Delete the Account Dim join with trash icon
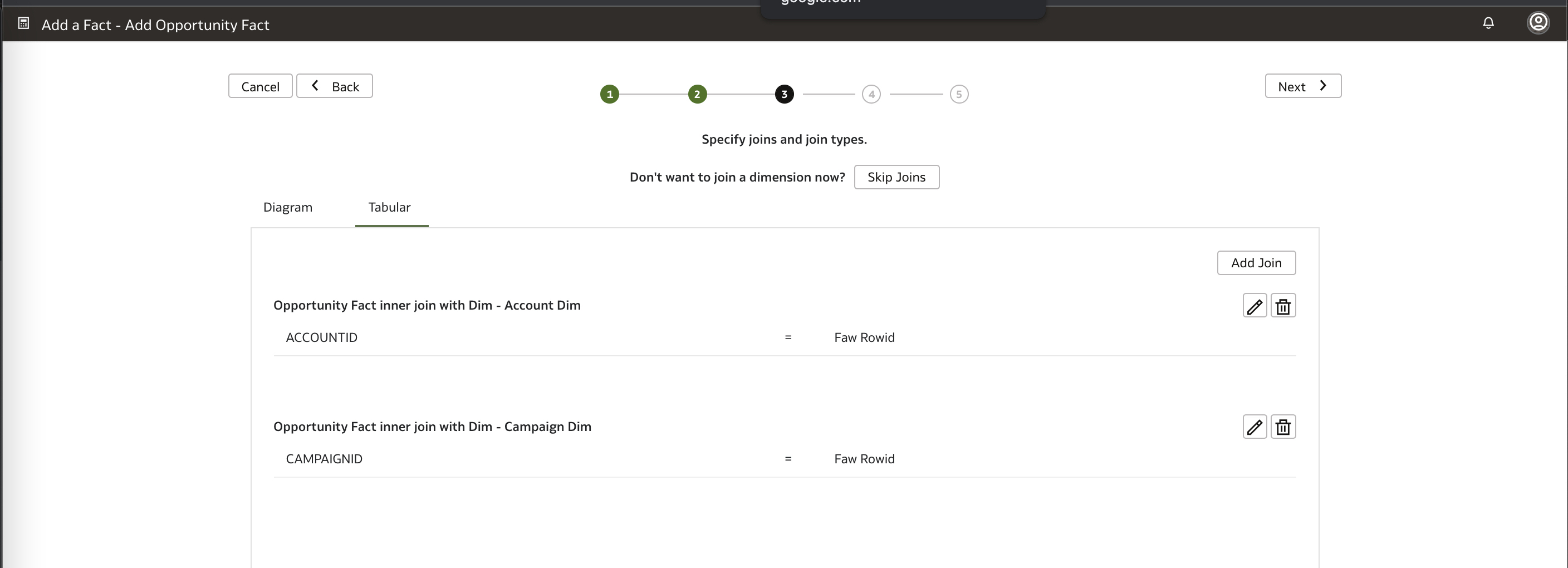 [x=1283, y=305]
